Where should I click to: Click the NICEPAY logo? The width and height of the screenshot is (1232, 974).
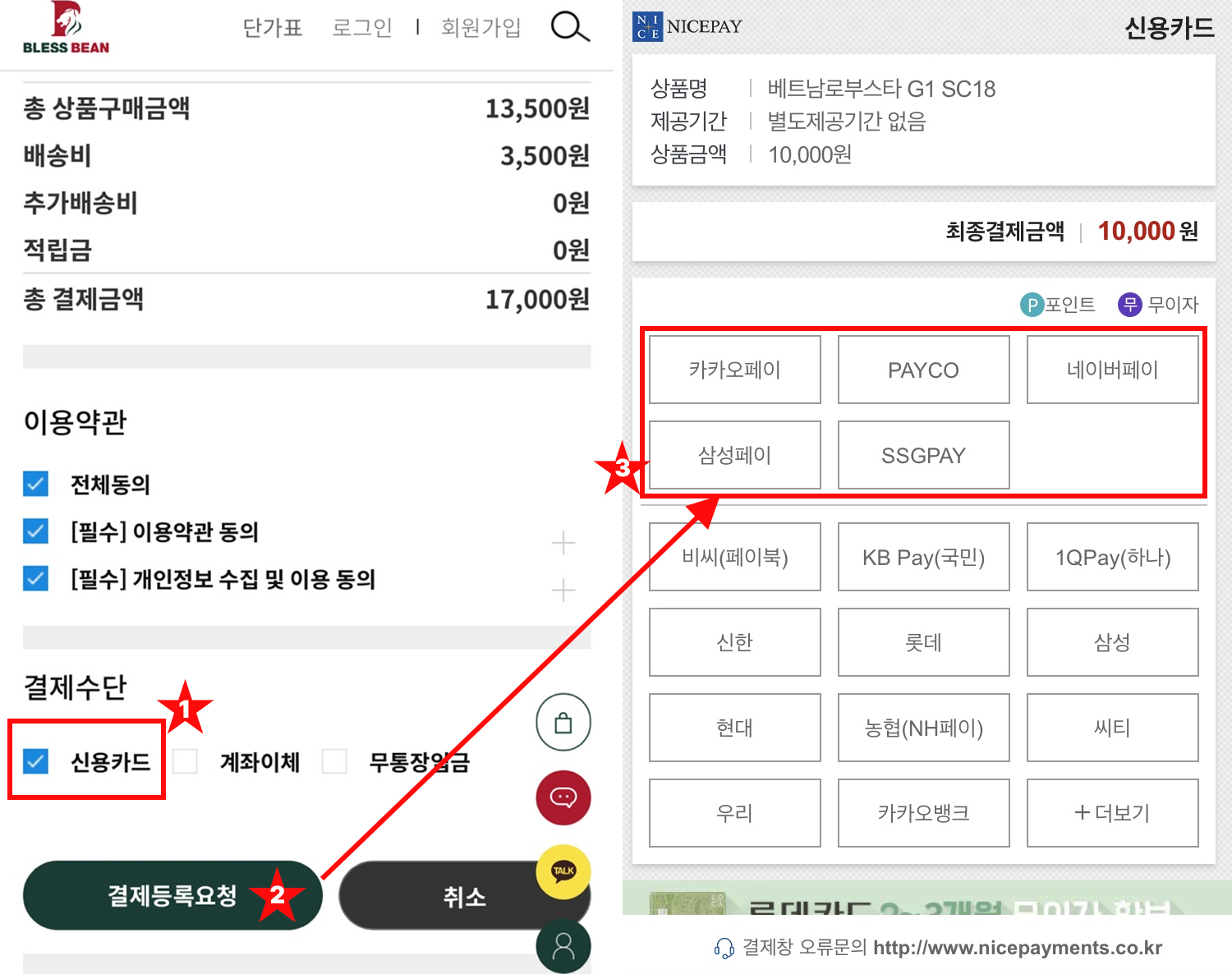(687, 26)
